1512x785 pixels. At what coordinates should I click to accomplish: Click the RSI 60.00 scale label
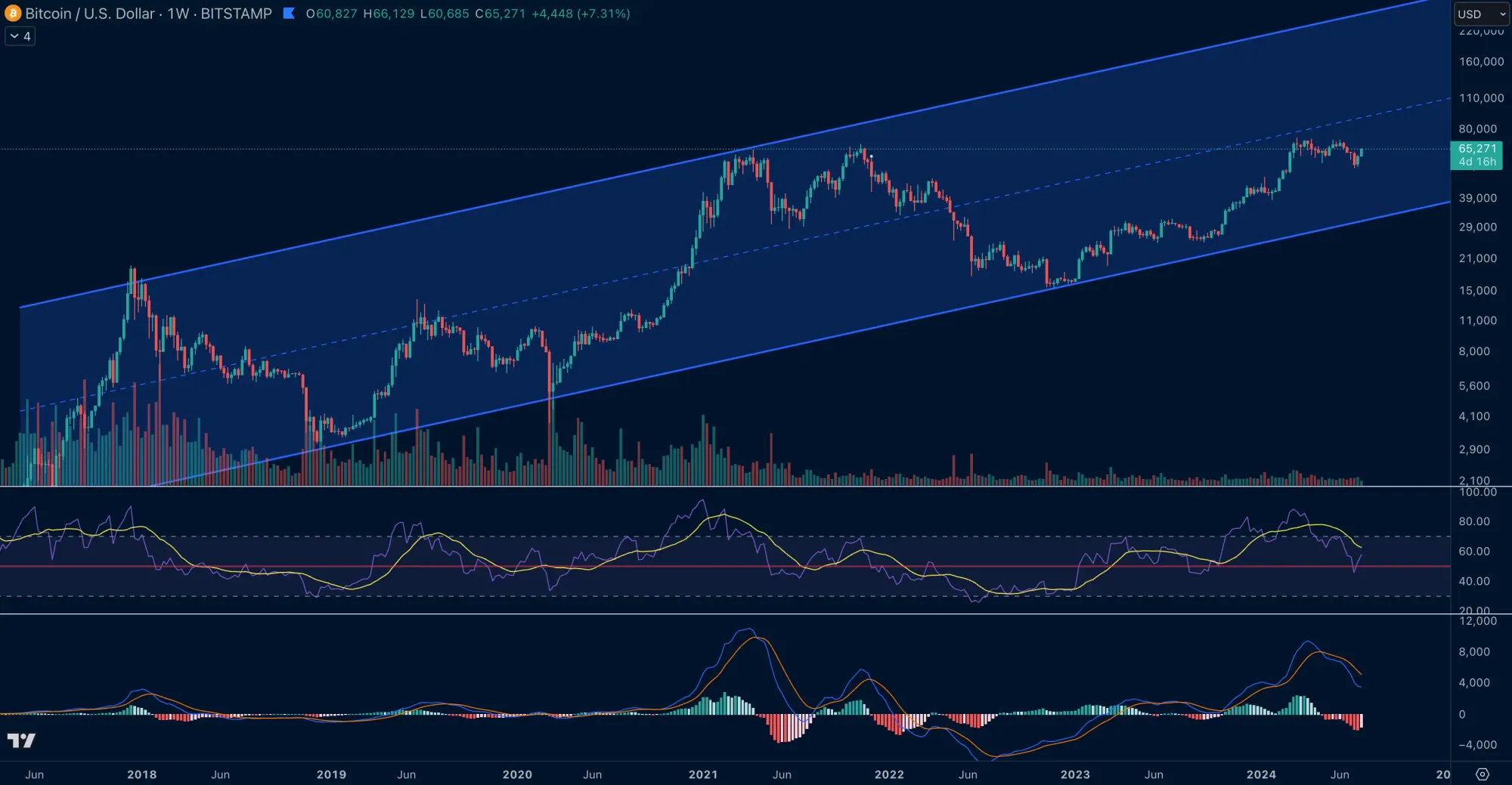(x=1474, y=552)
